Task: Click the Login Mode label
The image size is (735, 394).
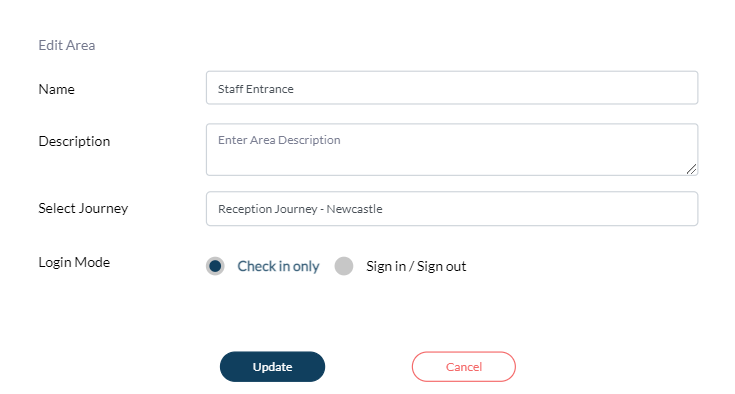Action: point(74,262)
